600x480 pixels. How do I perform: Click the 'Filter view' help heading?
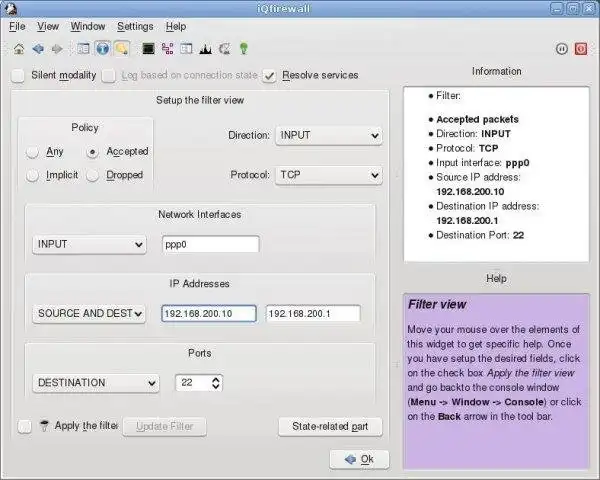[x=437, y=305]
